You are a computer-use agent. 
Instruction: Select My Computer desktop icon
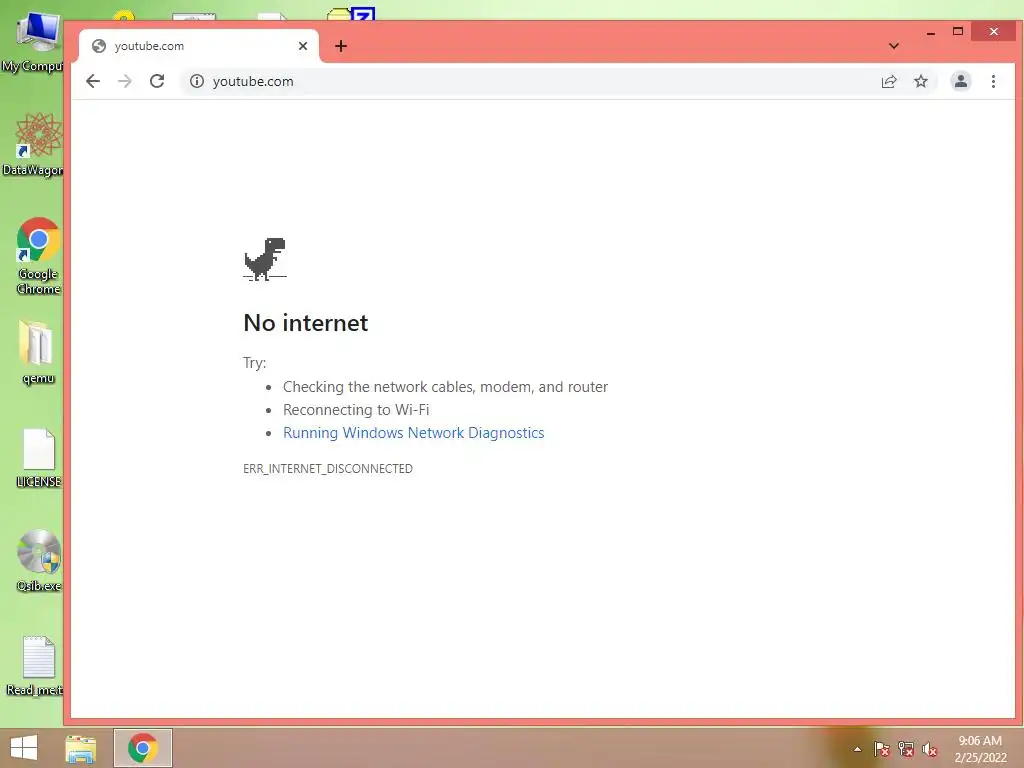tap(33, 42)
